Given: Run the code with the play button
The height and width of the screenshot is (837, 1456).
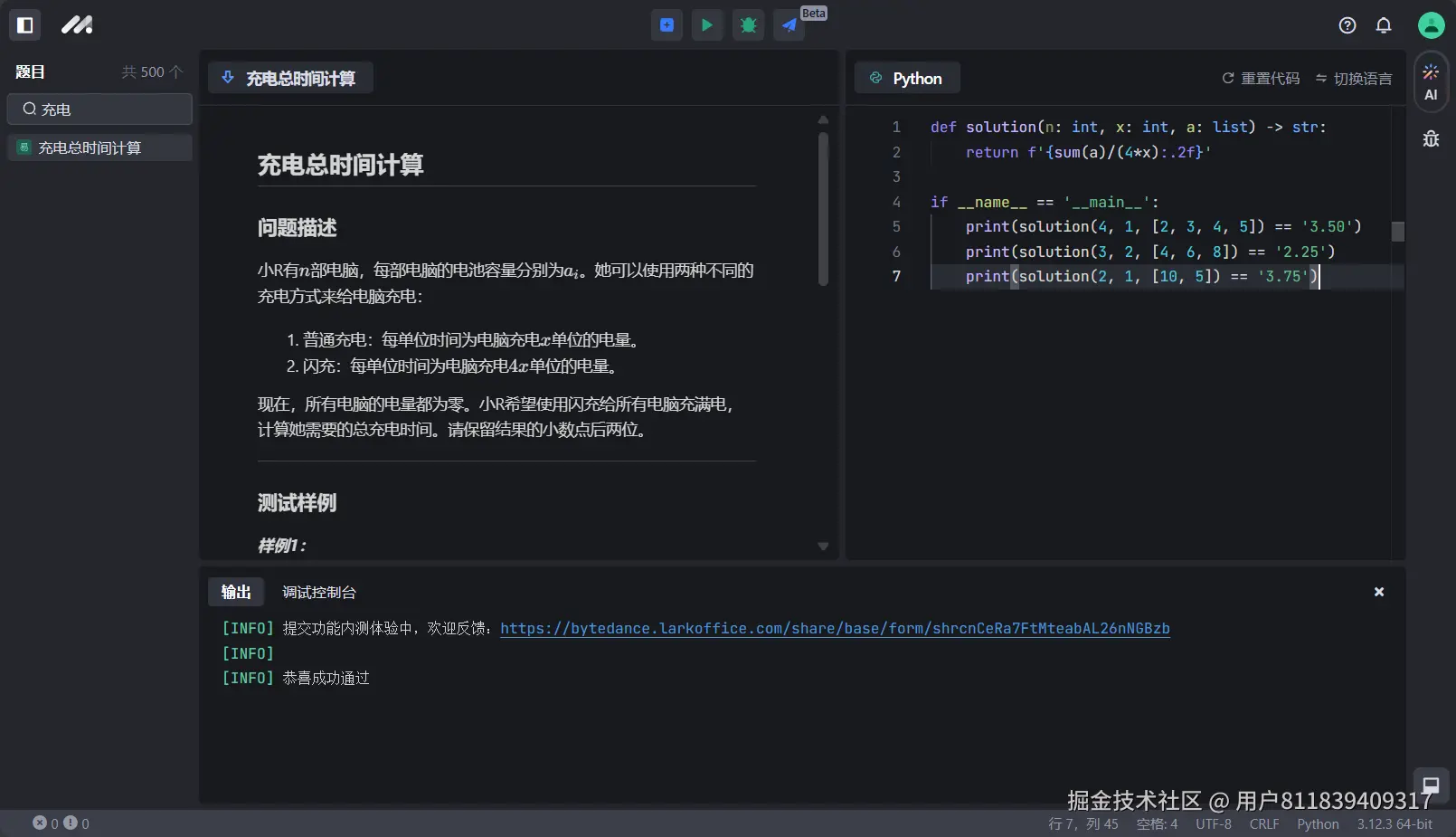Looking at the screenshot, I should click(707, 25).
